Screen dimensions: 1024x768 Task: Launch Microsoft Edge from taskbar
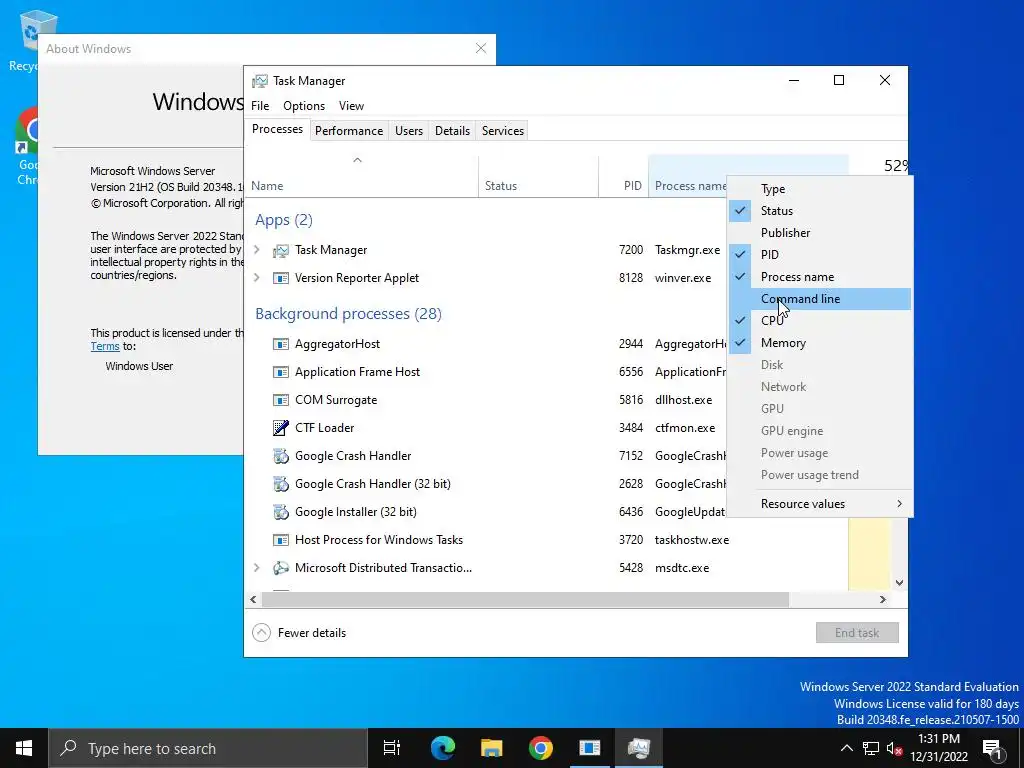tap(442, 748)
